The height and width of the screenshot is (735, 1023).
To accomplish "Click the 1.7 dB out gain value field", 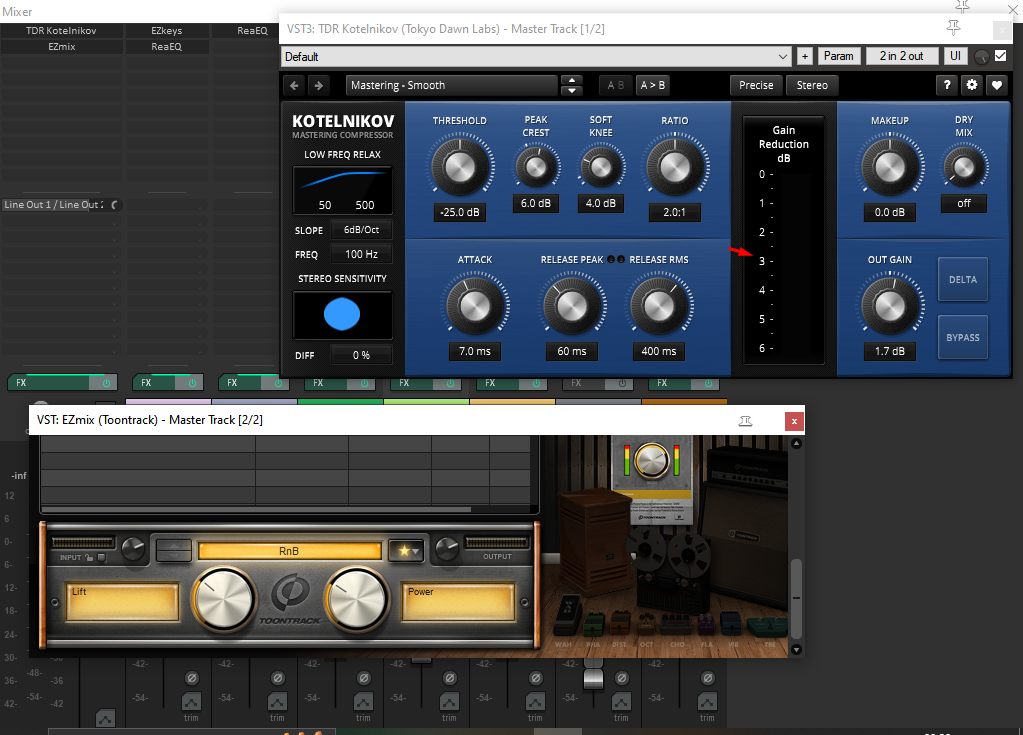I will click(889, 351).
